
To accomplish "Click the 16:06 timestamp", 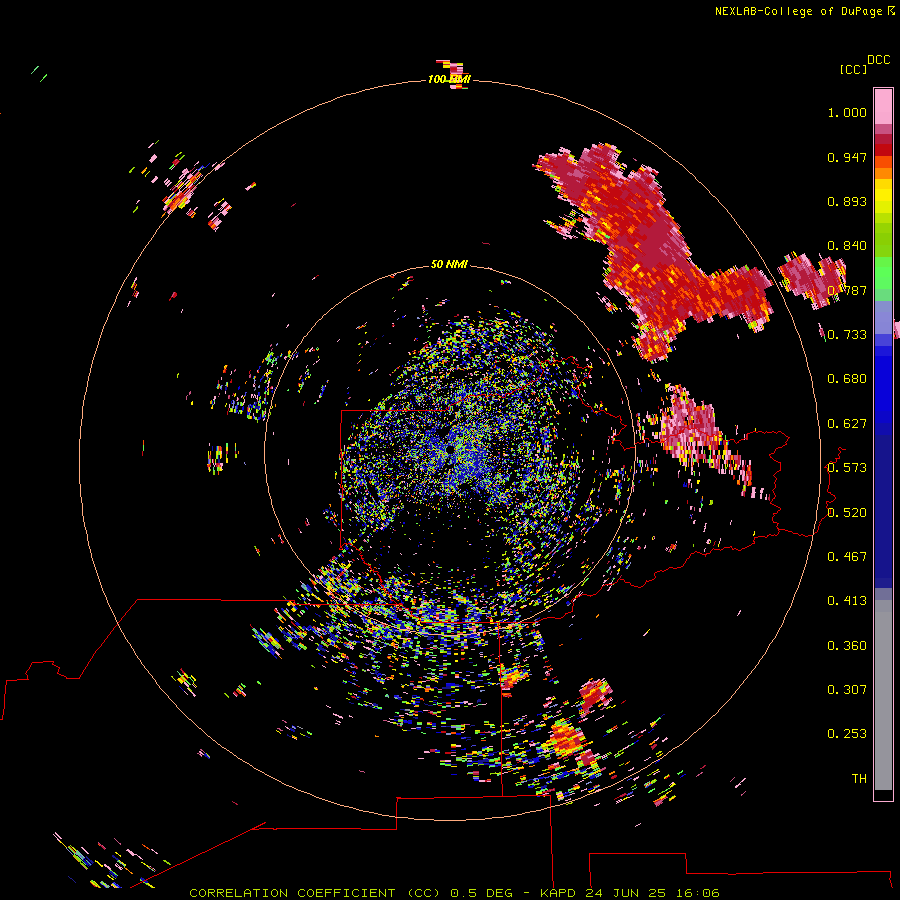I will coord(698,893).
